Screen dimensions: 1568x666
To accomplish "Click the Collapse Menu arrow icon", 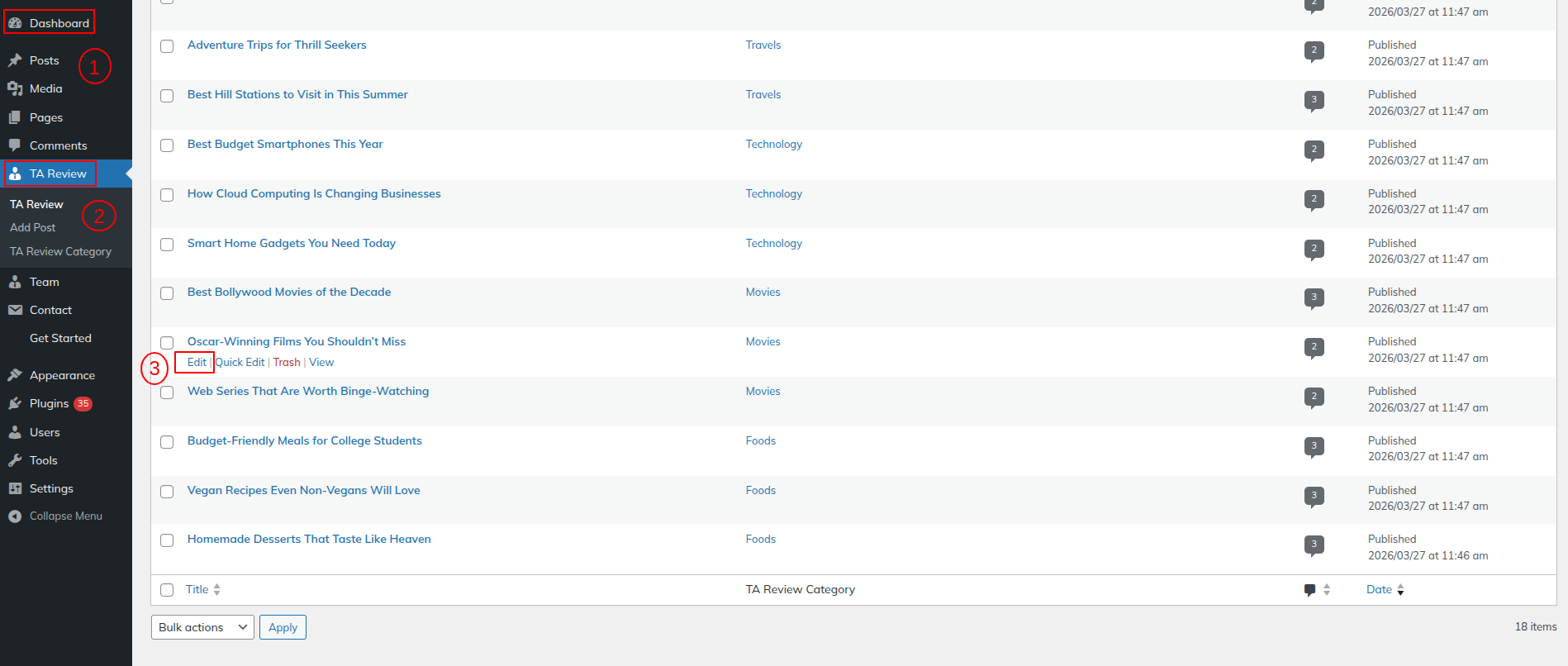I will [15, 516].
